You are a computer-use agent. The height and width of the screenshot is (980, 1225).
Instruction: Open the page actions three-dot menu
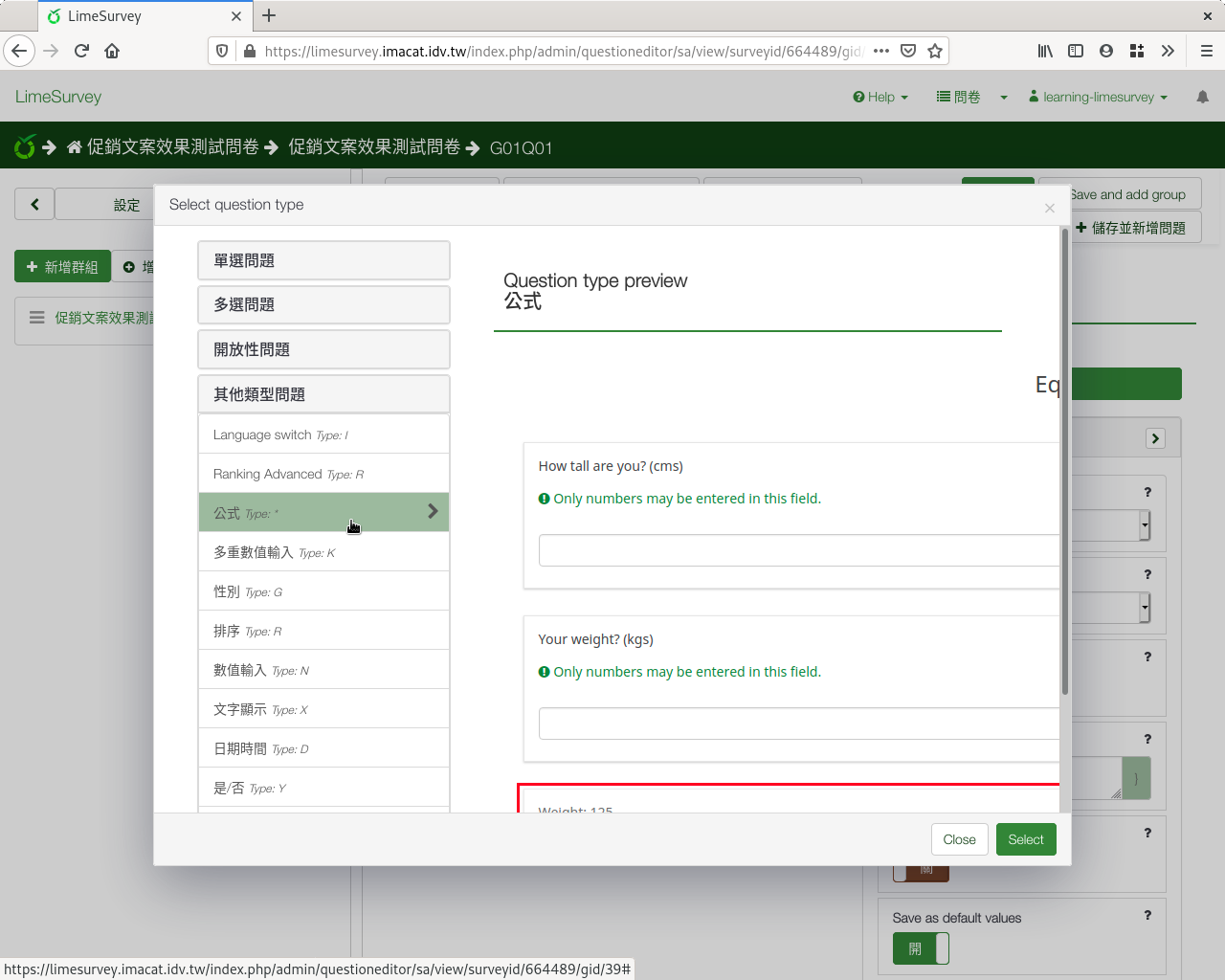pos(881,51)
